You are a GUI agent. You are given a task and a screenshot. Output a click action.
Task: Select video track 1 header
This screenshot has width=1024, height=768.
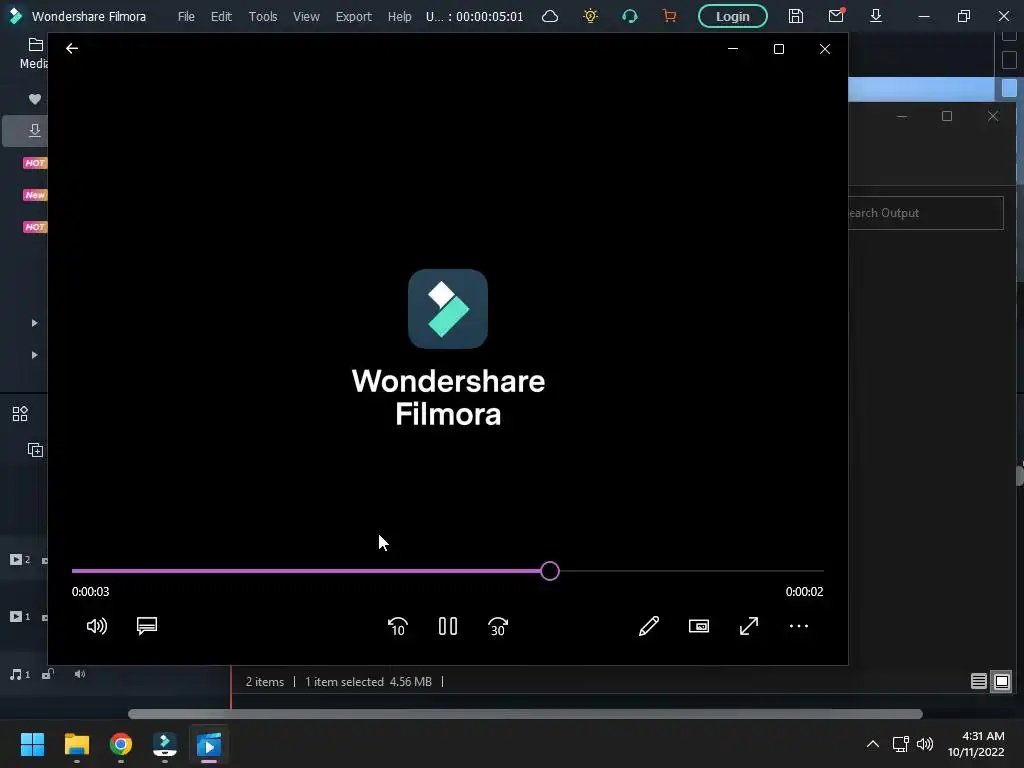coord(20,616)
